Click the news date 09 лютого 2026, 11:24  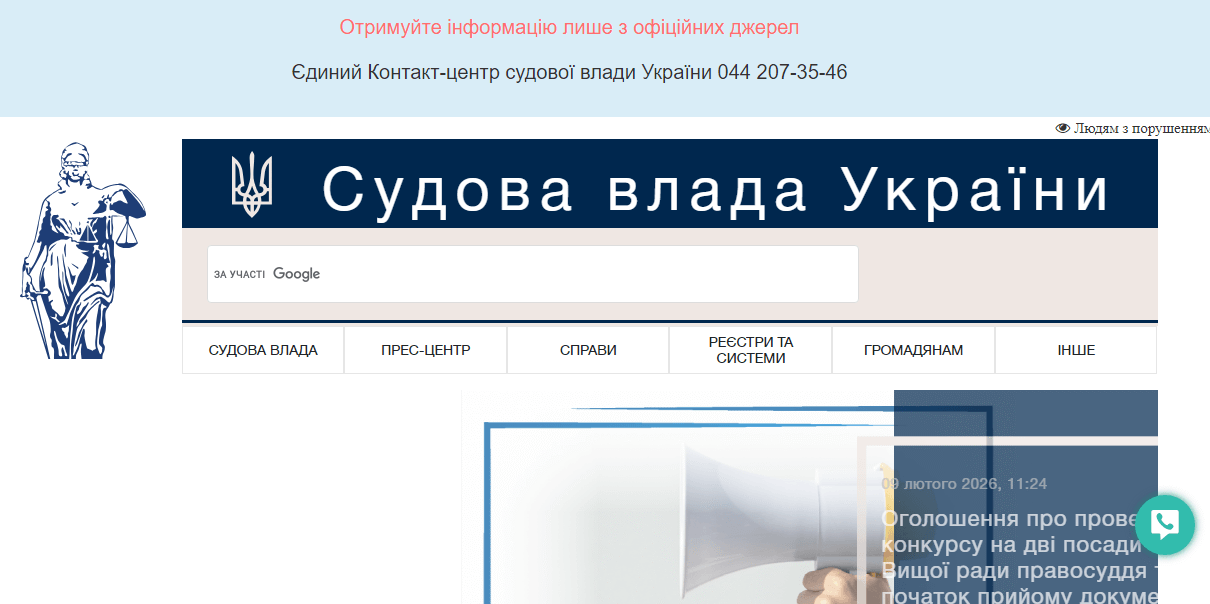(965, 483)
